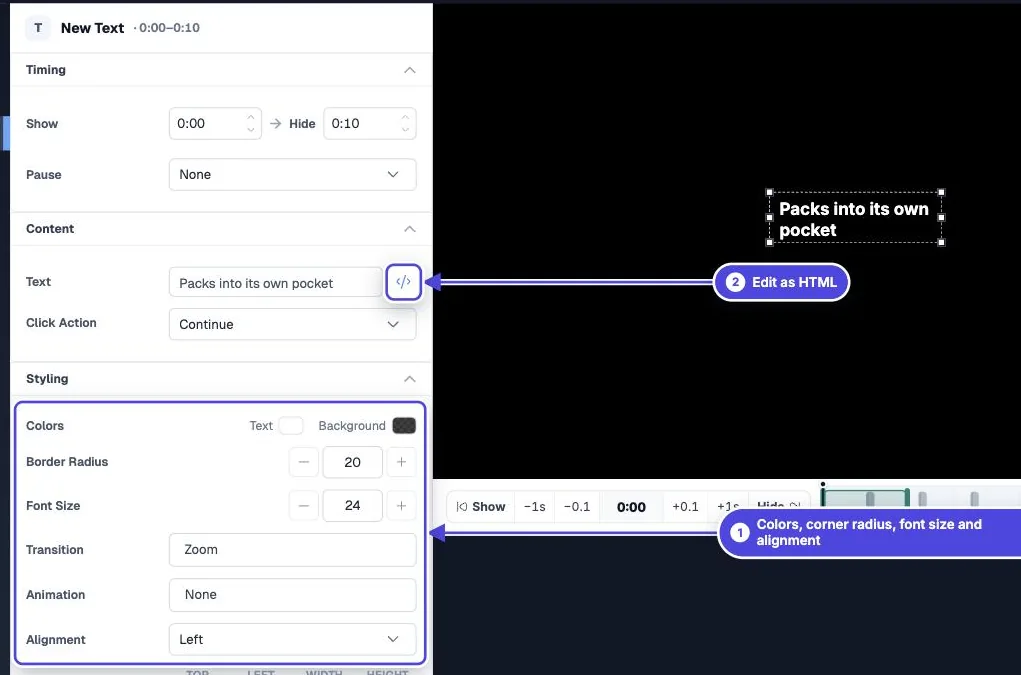Open the Edit as HTML code icon

coord(403,282)
